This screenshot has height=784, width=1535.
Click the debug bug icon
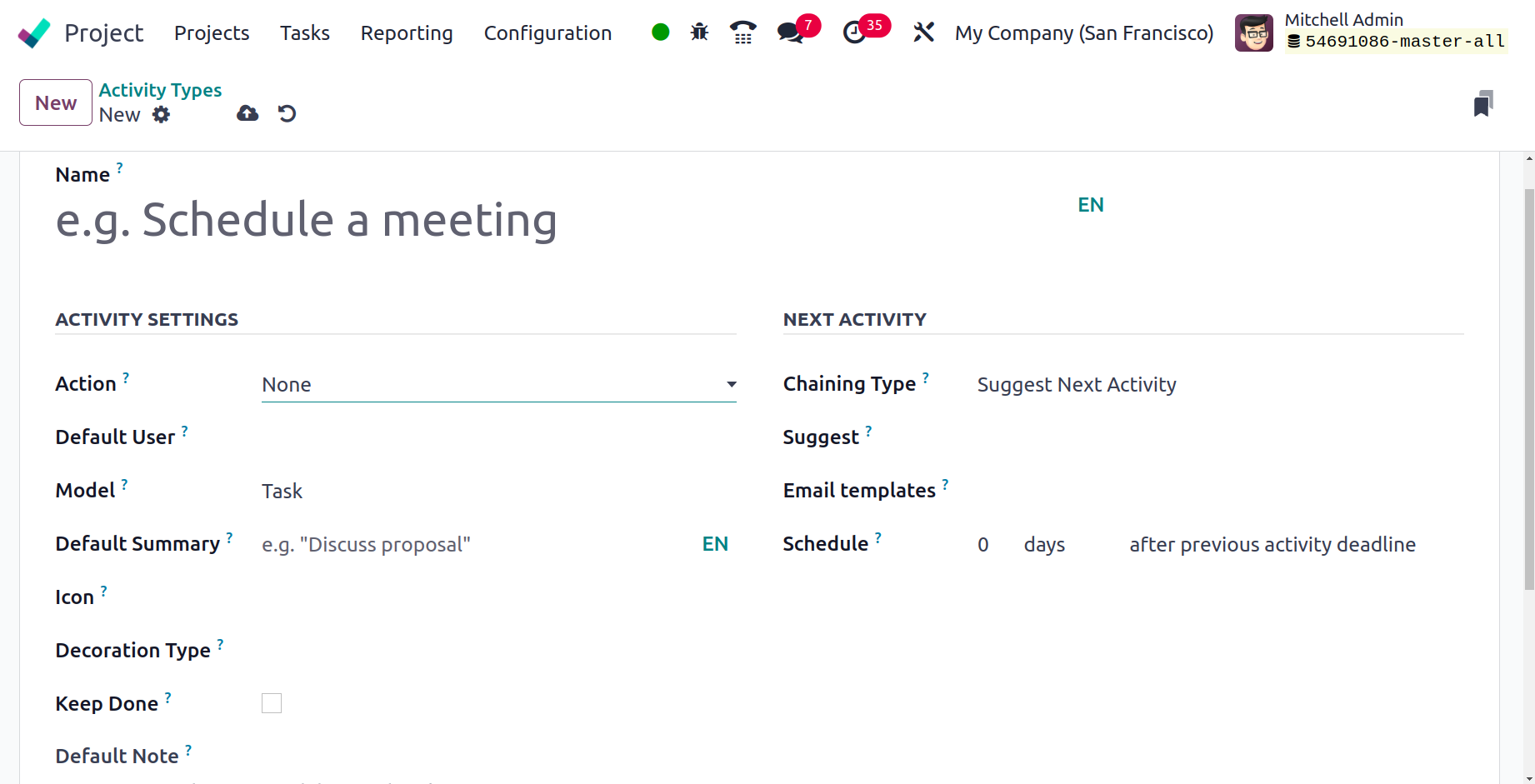[x=699, y=32]
